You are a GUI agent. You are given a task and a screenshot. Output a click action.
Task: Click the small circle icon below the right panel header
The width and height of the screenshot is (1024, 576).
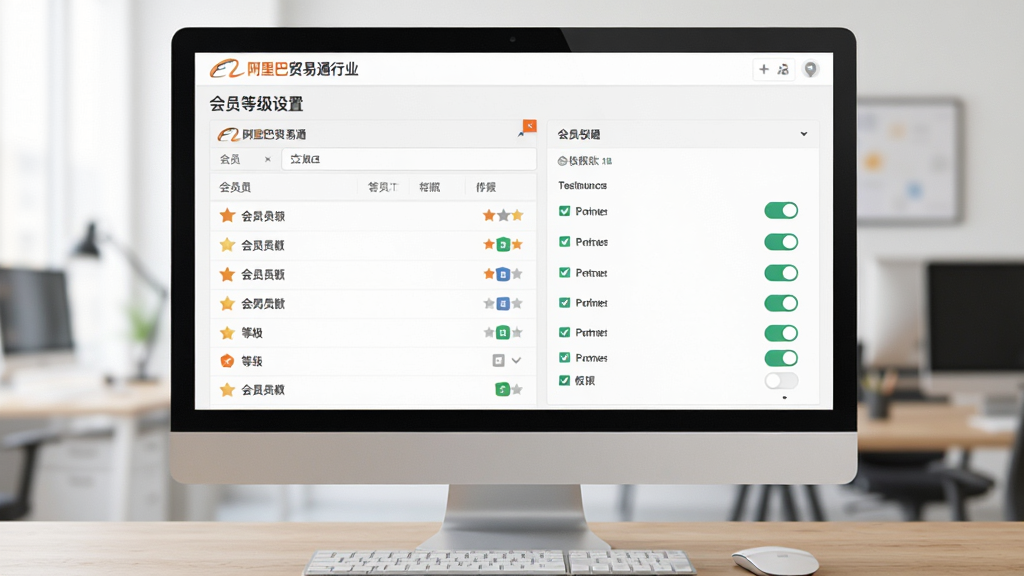(562, 161)
